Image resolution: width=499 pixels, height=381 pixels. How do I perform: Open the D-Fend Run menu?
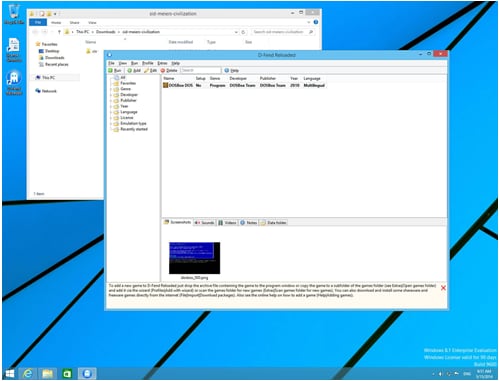[134, 63]
